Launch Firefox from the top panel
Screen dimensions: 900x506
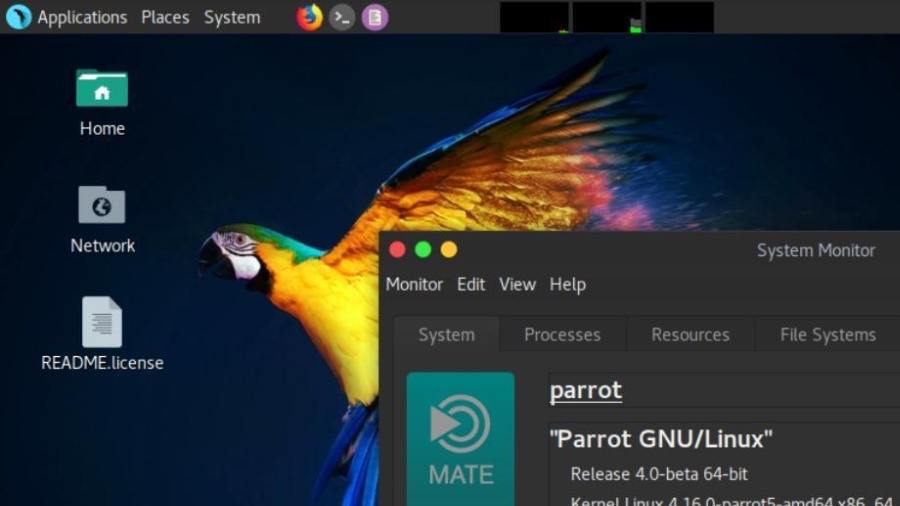[x=309, y=17]
